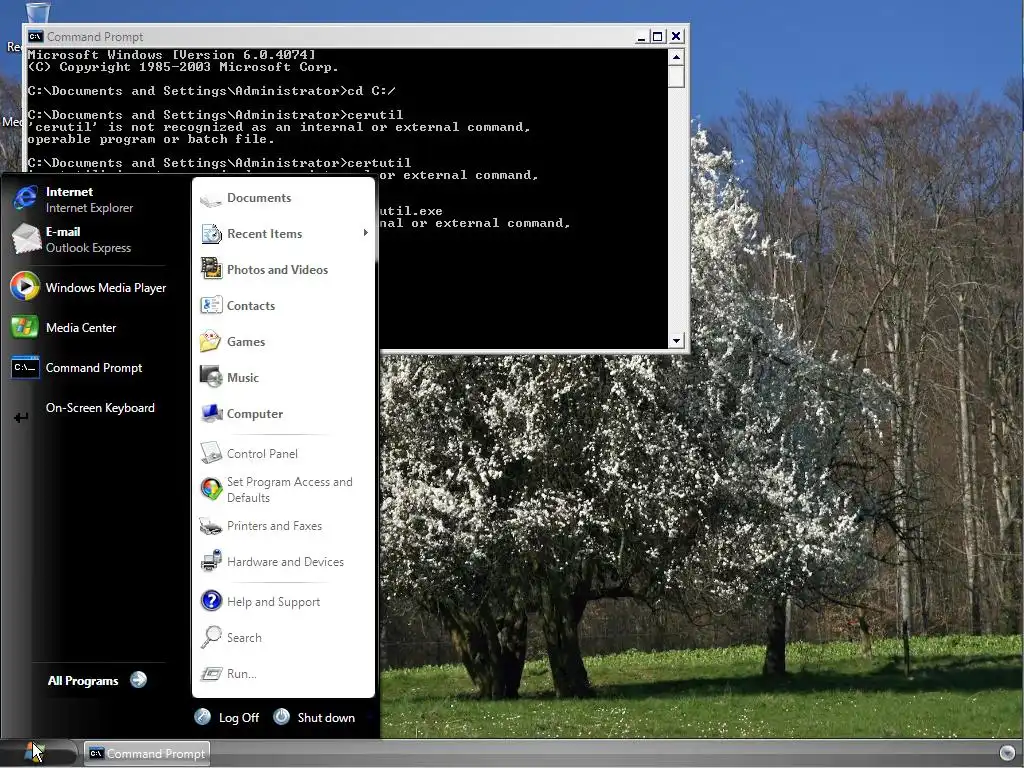1024x768 pixels.
Task: Click the Windows Media Player label
Action: coord(106,287)
